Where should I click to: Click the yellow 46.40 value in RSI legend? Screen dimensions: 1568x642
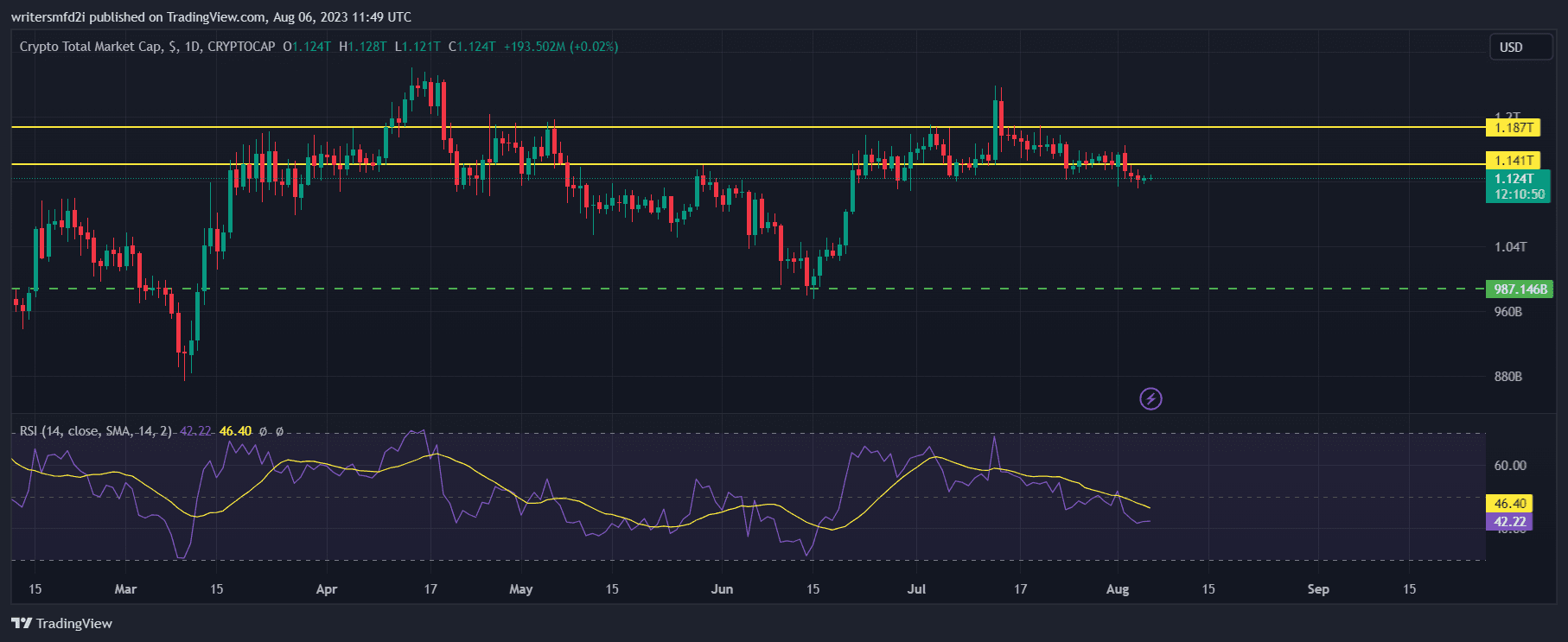tap(235, 431)
